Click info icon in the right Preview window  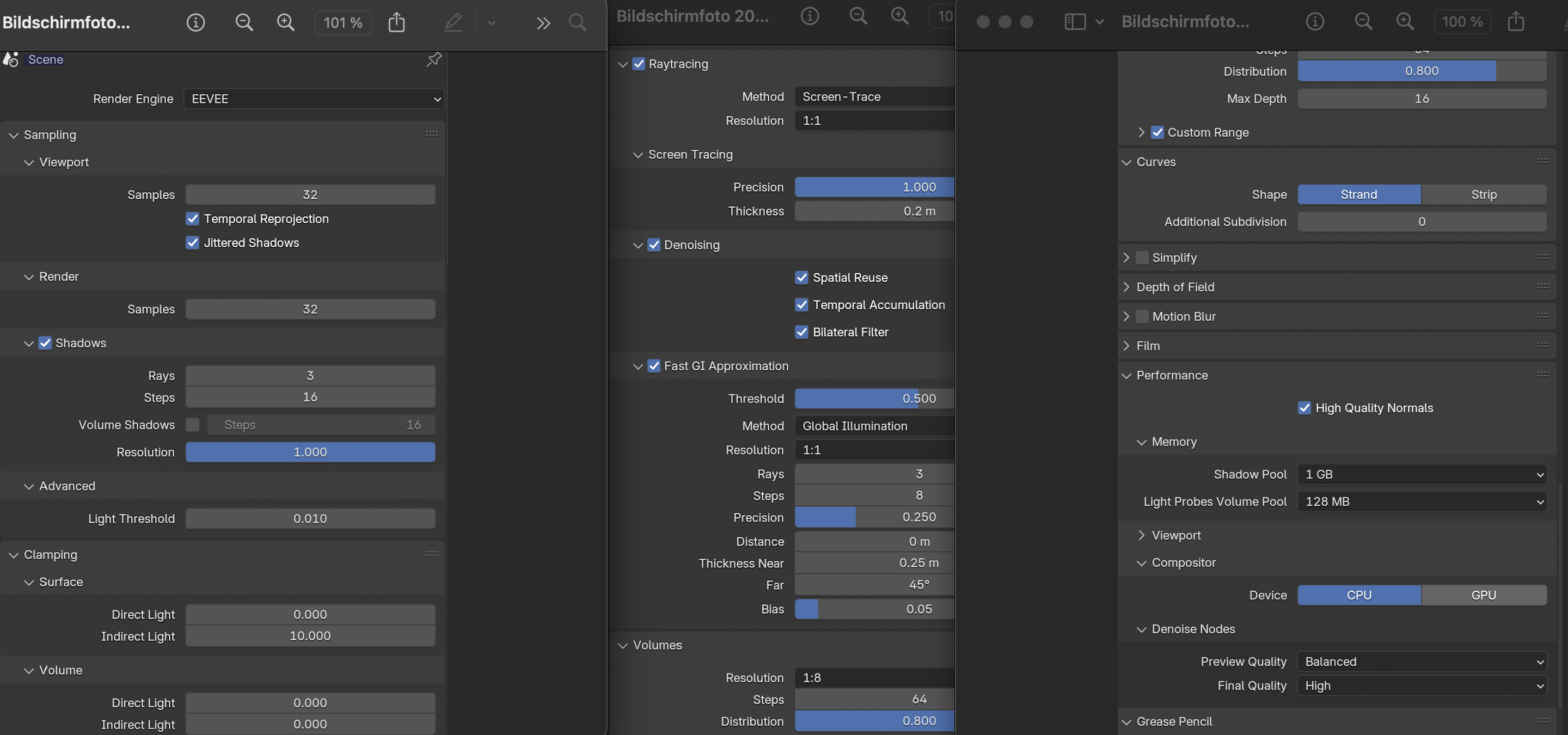[x=1315, y=22]
